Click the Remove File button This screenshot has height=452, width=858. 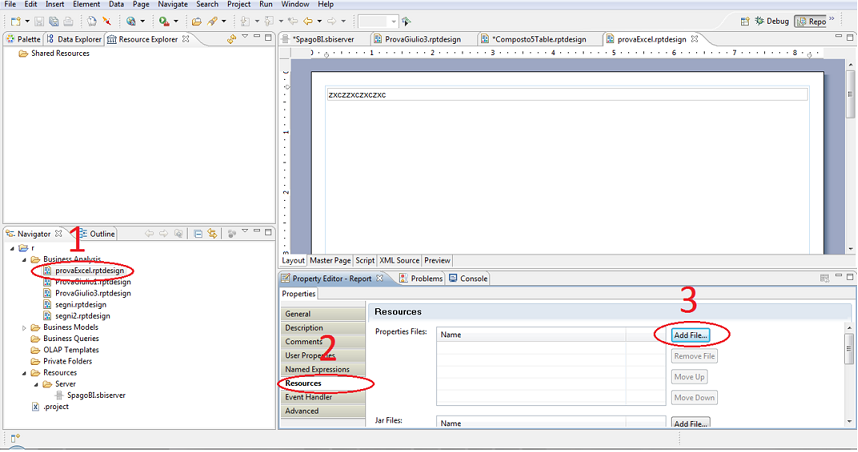click(x=694, y=356)
